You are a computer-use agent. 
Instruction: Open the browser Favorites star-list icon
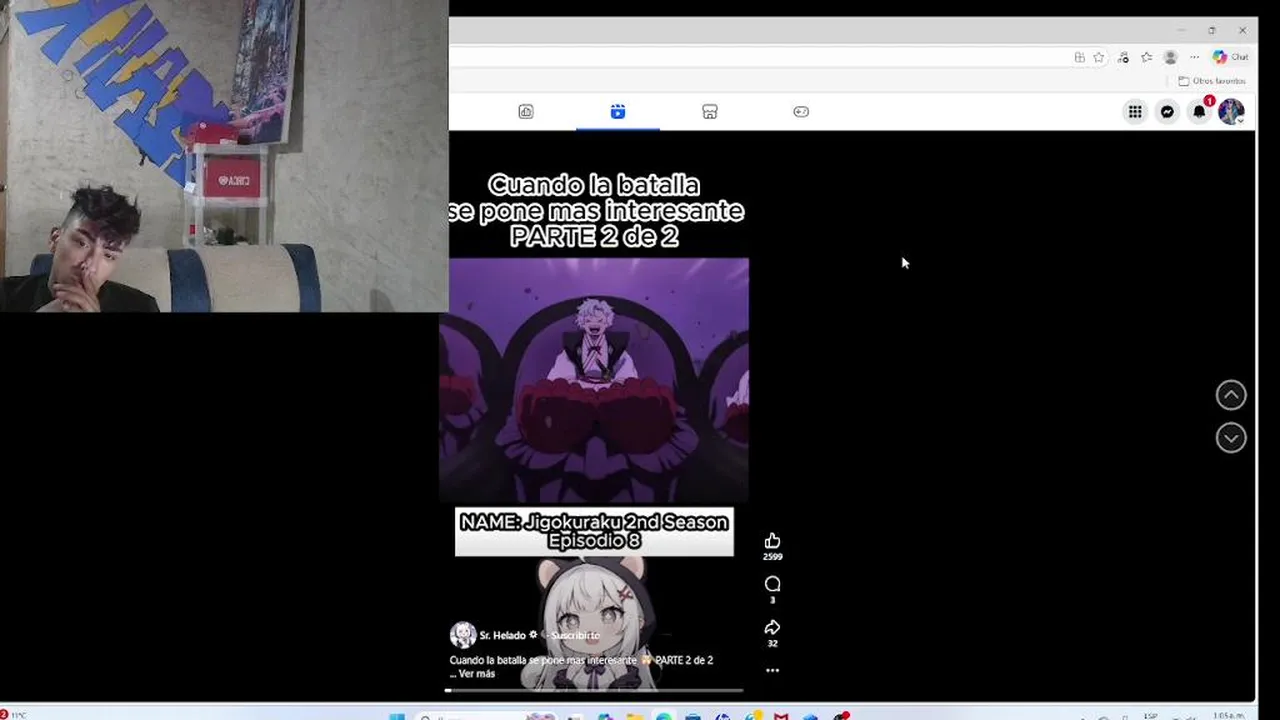[x=1147, y=57]
